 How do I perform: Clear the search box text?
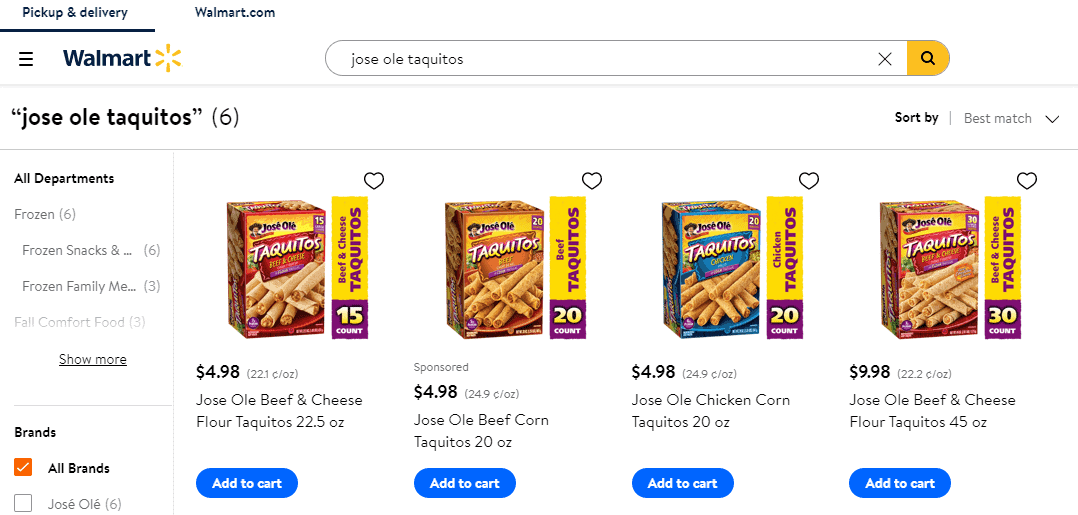[x=884, y=59]
